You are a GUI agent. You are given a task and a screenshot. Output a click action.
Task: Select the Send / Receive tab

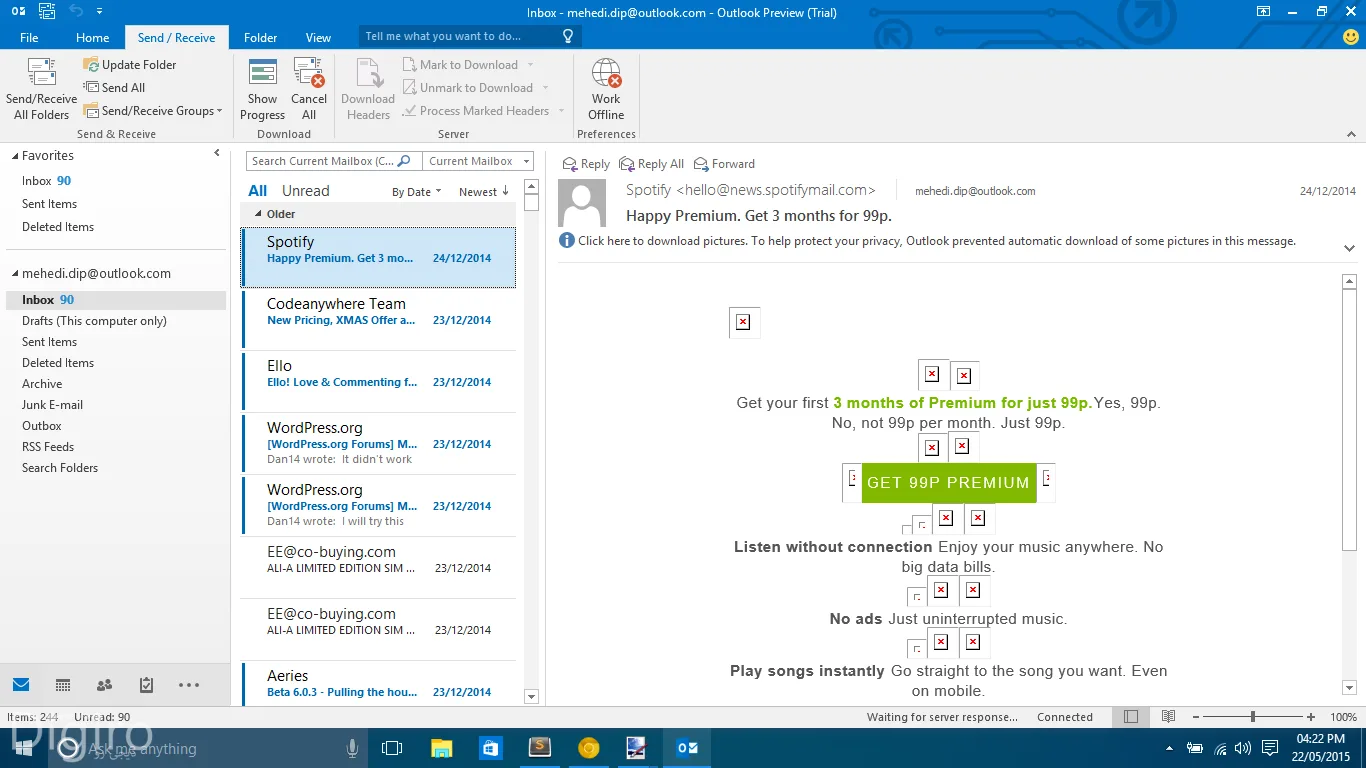click(176, 37)
